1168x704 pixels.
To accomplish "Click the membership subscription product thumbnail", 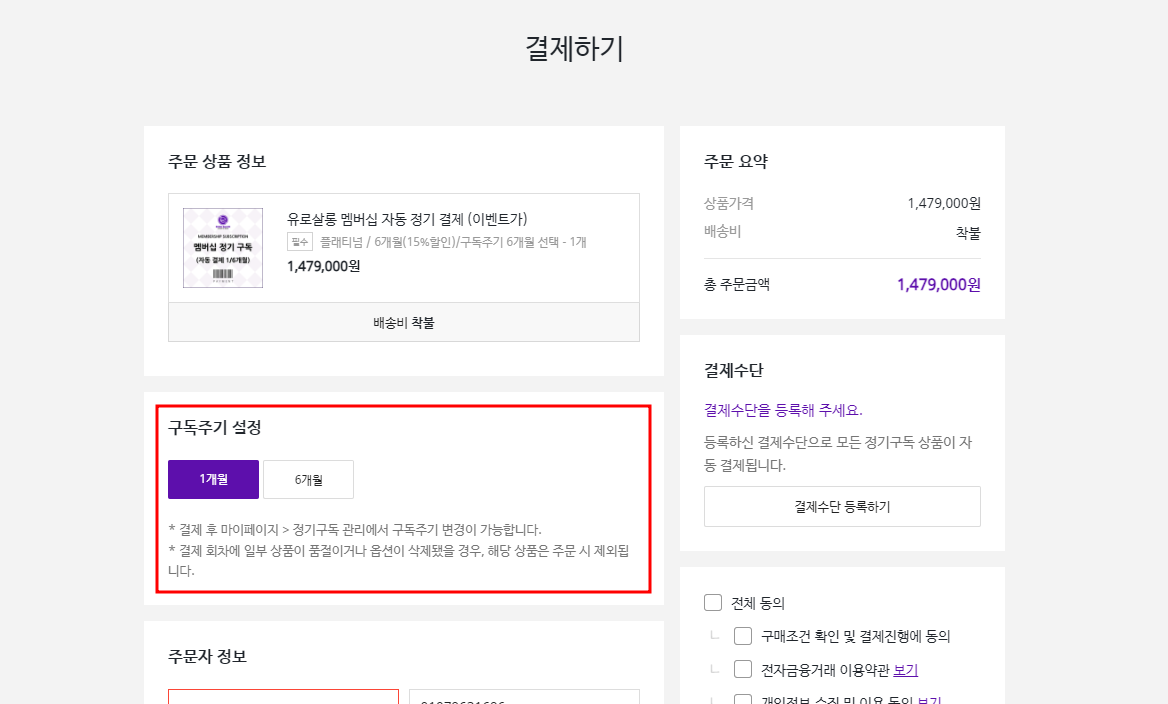I will pos(223,248).
